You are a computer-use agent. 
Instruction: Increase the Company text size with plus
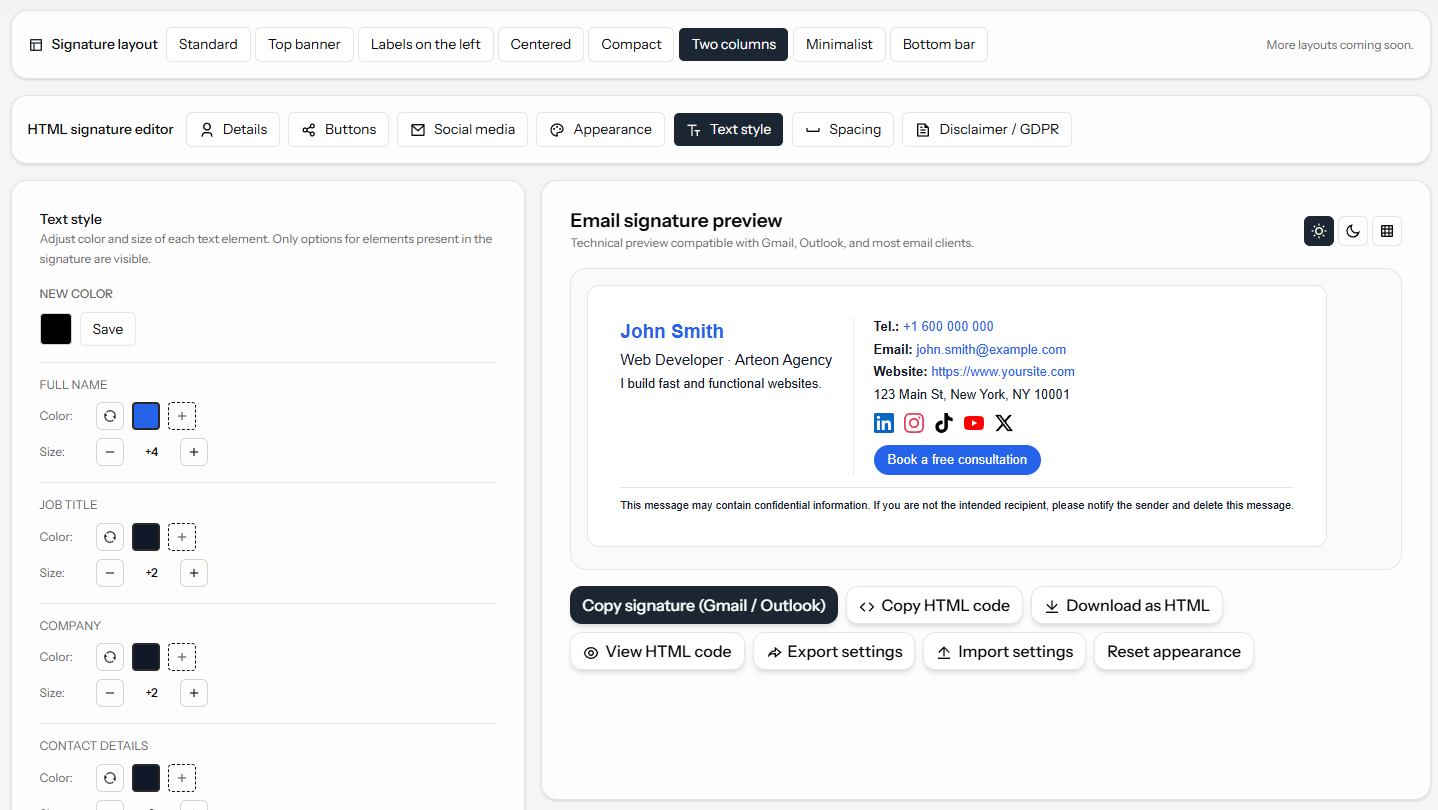[193, 692]
